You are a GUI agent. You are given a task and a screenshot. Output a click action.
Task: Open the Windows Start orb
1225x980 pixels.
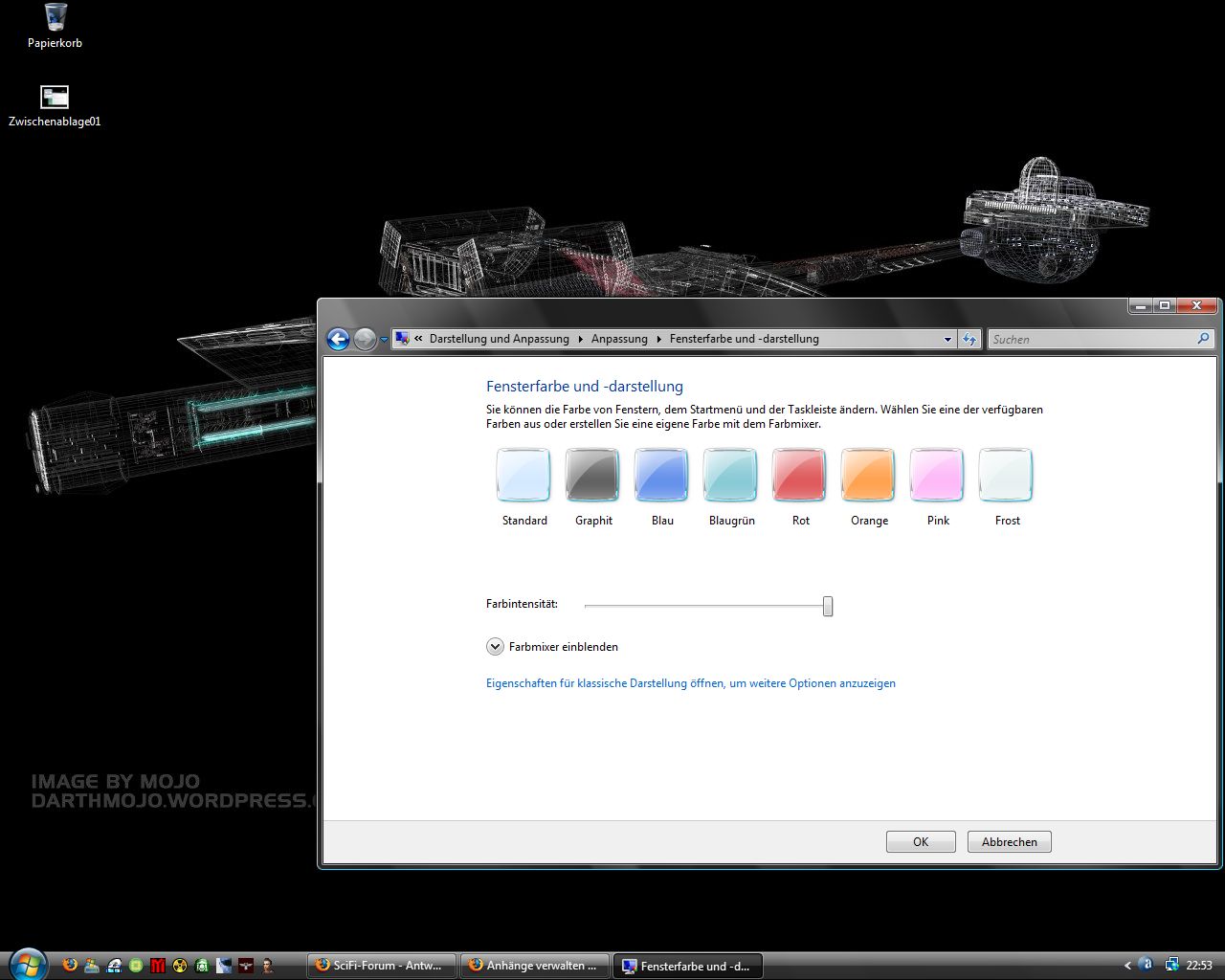click(27, 963)
